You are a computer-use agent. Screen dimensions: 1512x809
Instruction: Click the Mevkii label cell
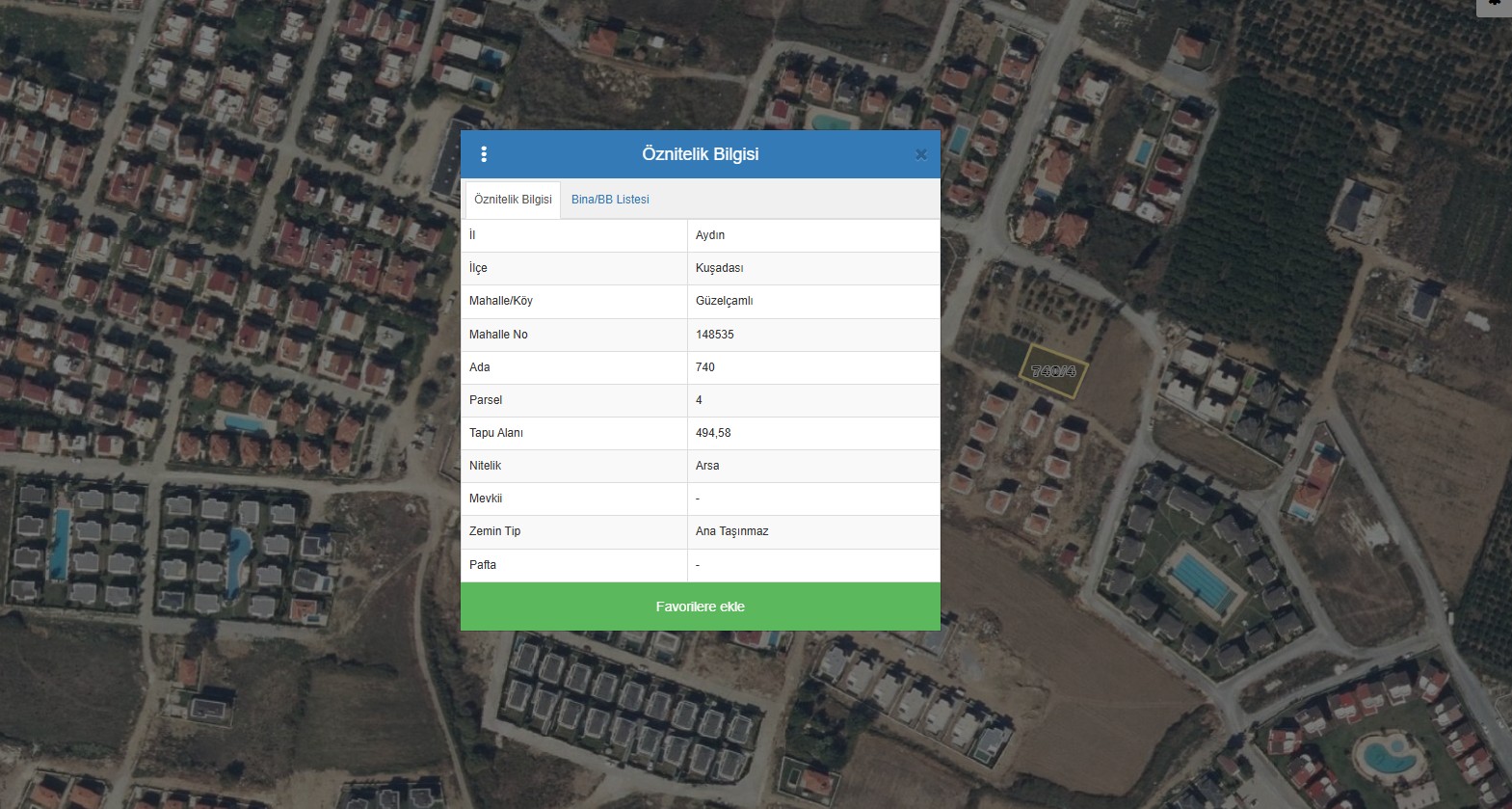(x=486, y=499)
